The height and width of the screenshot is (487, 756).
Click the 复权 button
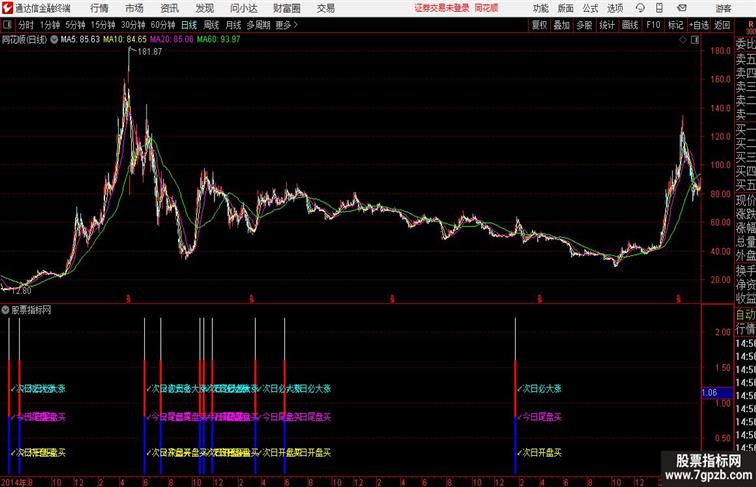540,25
